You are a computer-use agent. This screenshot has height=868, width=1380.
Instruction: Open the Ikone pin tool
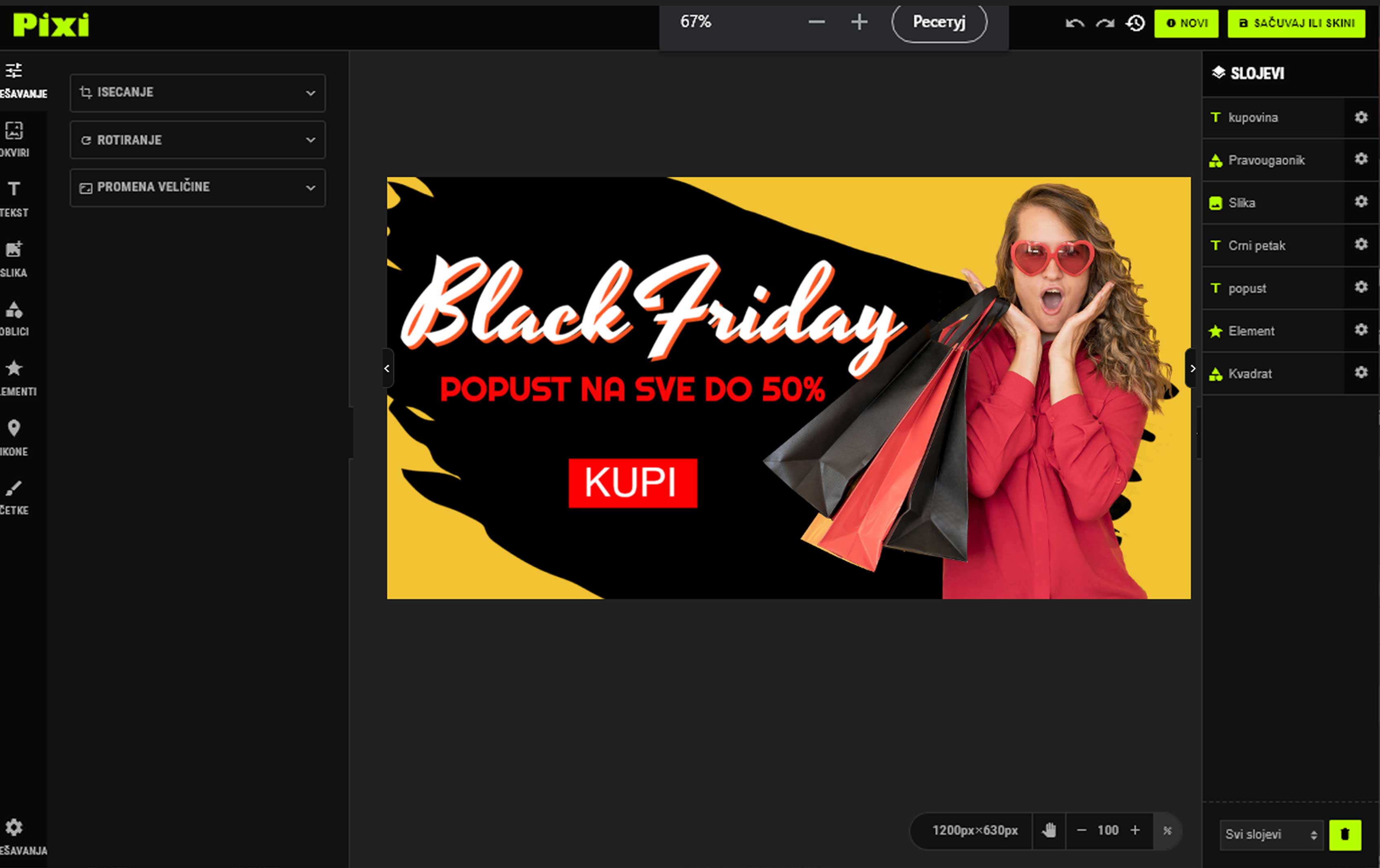pos(14,436)
